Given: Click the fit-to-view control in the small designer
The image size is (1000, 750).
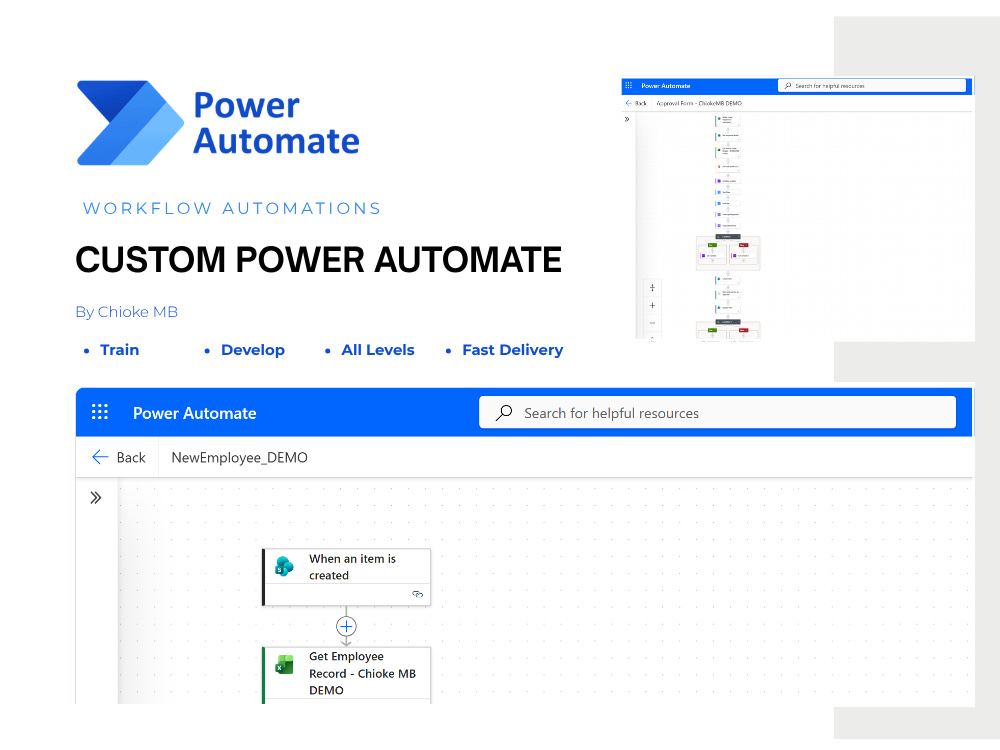Looking at the screenshot, I should coord(652,288).
